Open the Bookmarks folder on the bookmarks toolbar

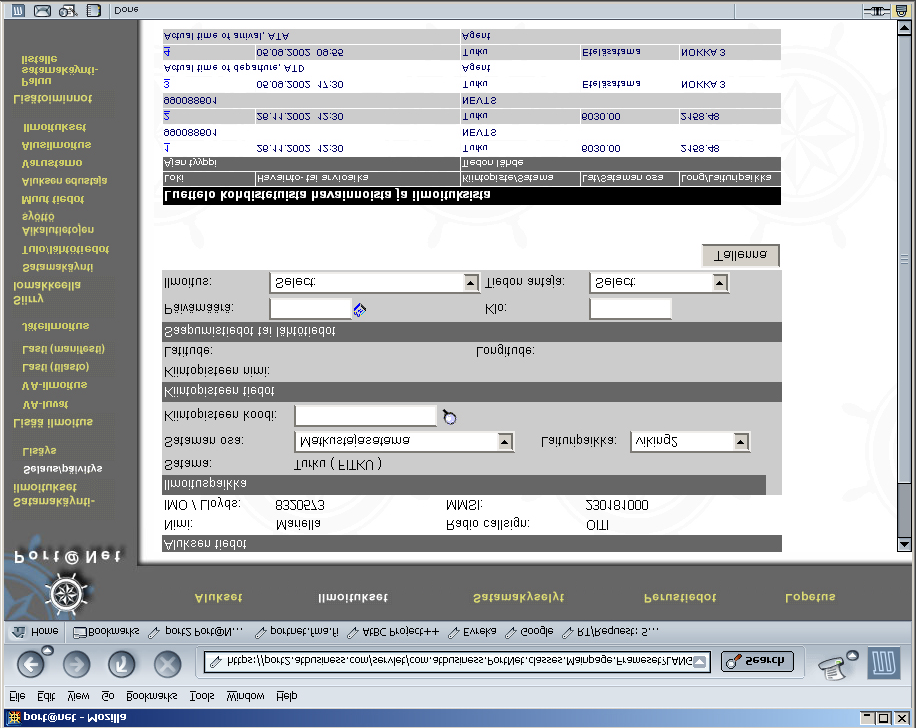(106, 632)
